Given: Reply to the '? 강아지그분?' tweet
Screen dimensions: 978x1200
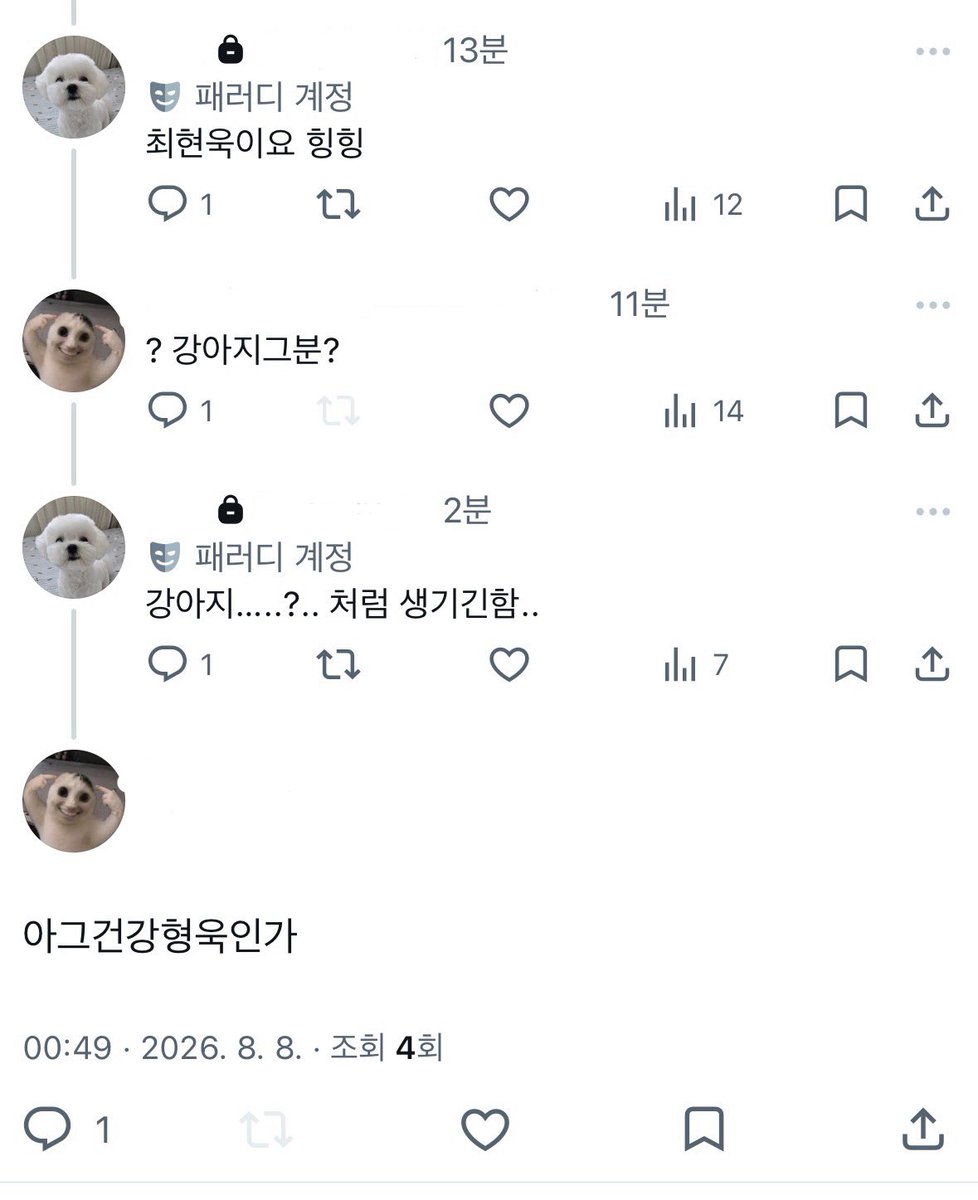Looking at the screenshot, I should [180, 410].
